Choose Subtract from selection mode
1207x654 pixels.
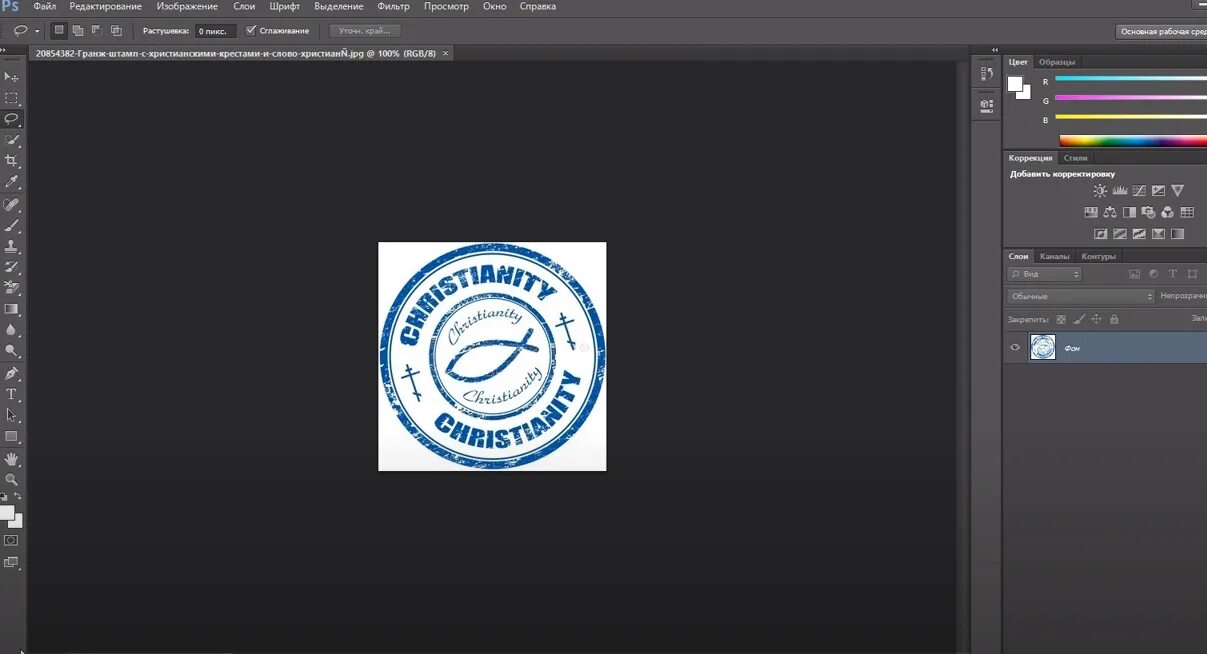pos(97,31)
